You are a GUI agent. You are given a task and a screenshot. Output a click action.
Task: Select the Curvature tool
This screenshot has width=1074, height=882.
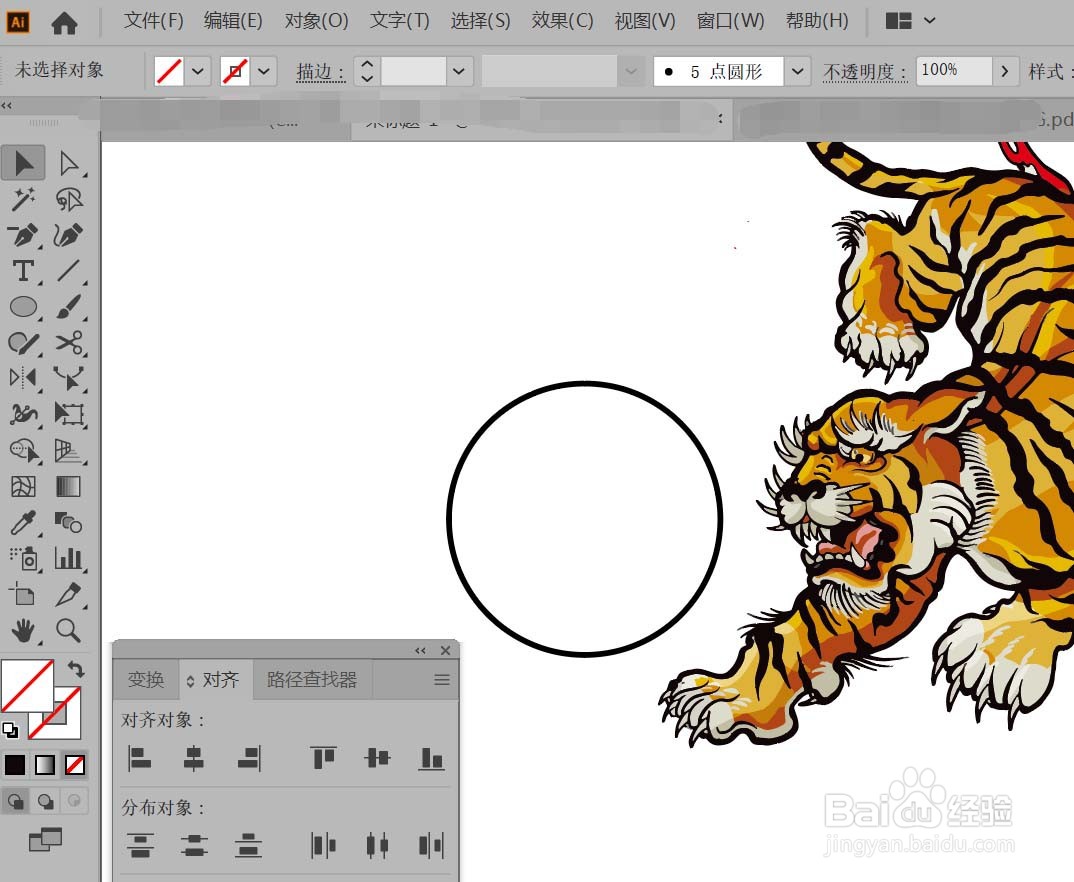tap(68, 235)
